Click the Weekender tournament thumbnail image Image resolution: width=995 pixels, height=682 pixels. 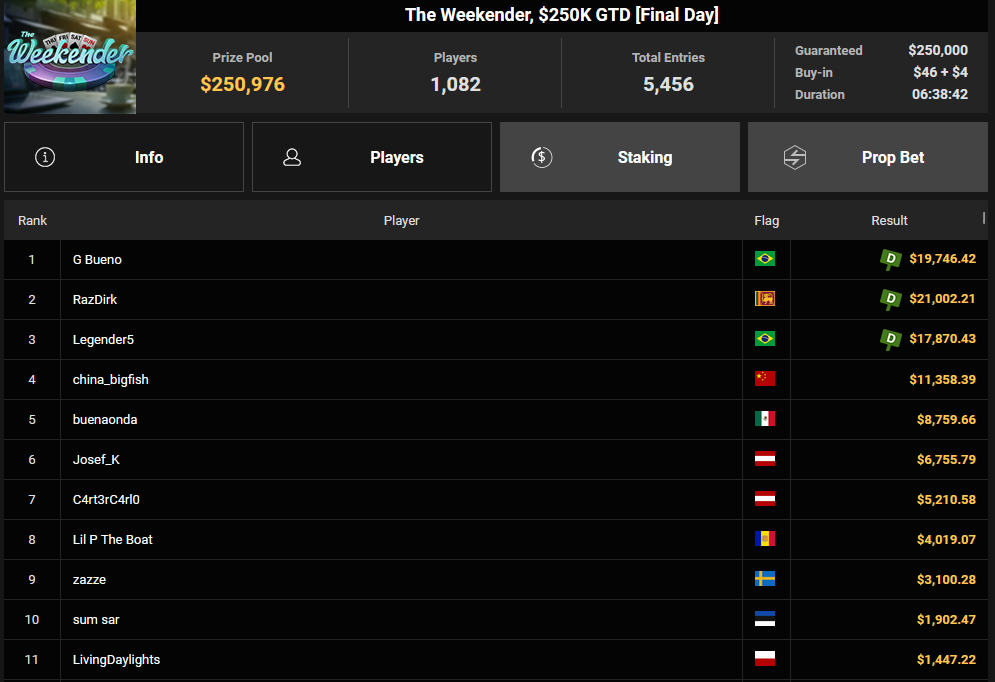(69, 57)
